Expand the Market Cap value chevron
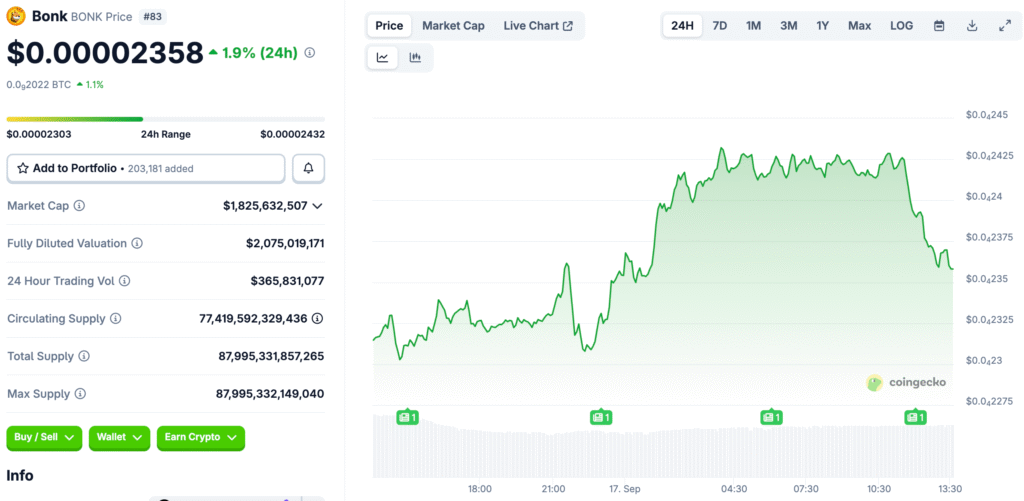The image size is (1024, 501). point(318,206)
